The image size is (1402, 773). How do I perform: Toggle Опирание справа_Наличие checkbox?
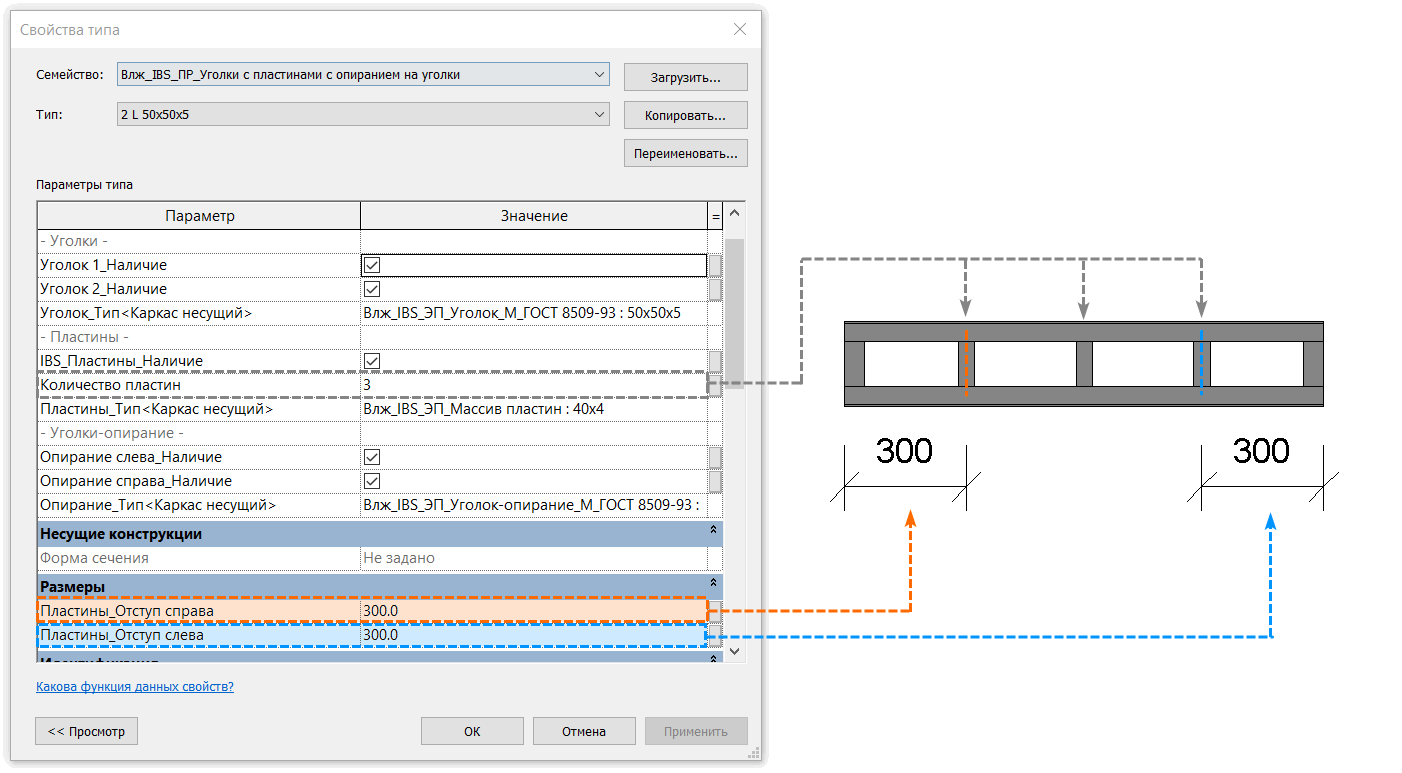372,481
